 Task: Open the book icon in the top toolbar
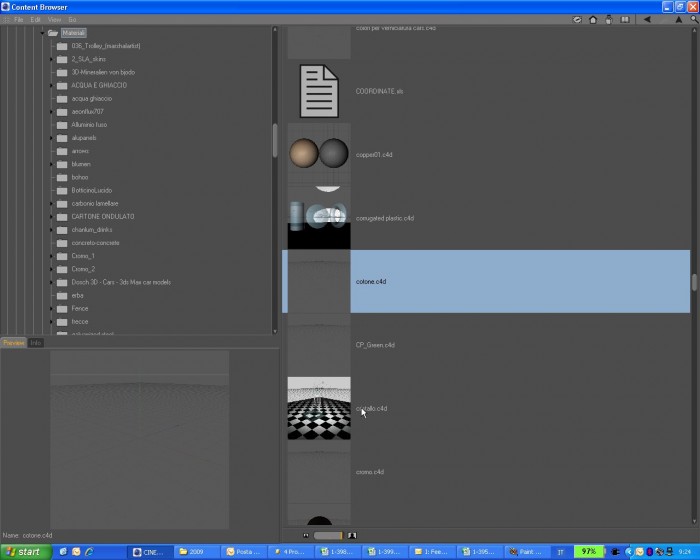(625, 20)
